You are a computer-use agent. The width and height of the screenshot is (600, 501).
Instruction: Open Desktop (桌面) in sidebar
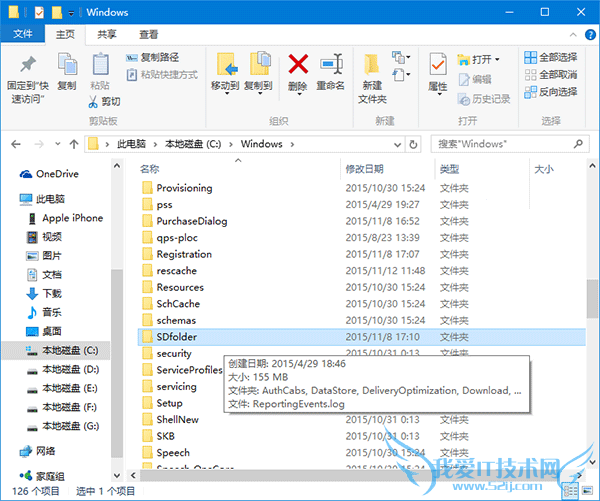pyautogui.click(x=44, y=331)
